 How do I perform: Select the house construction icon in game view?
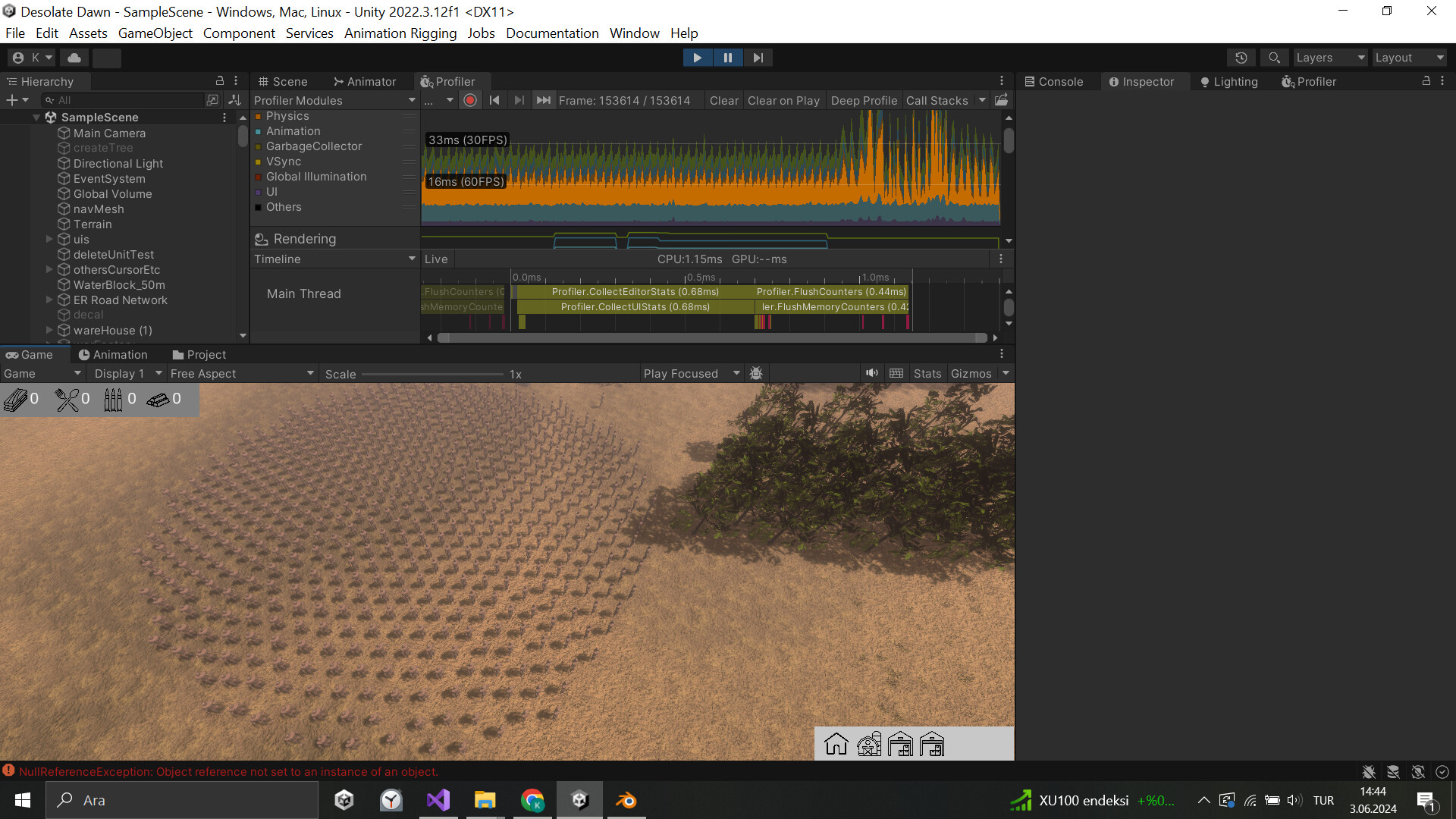pos(837,744)
